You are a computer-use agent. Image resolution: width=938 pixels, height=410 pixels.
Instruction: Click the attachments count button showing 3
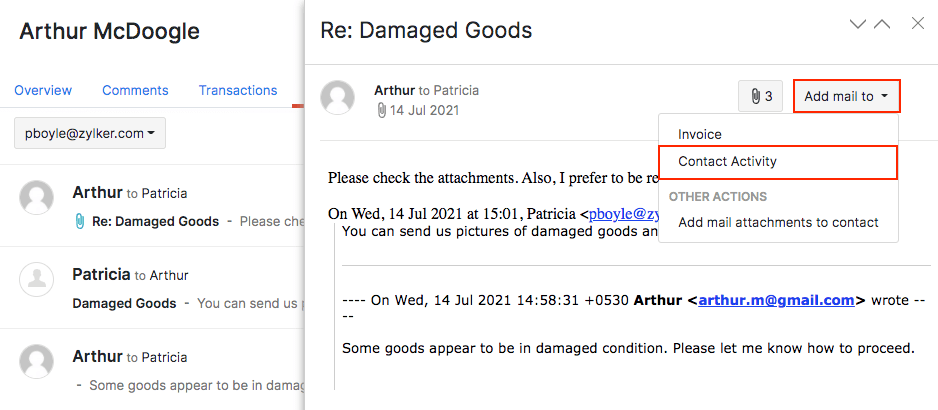pos(759,97)
